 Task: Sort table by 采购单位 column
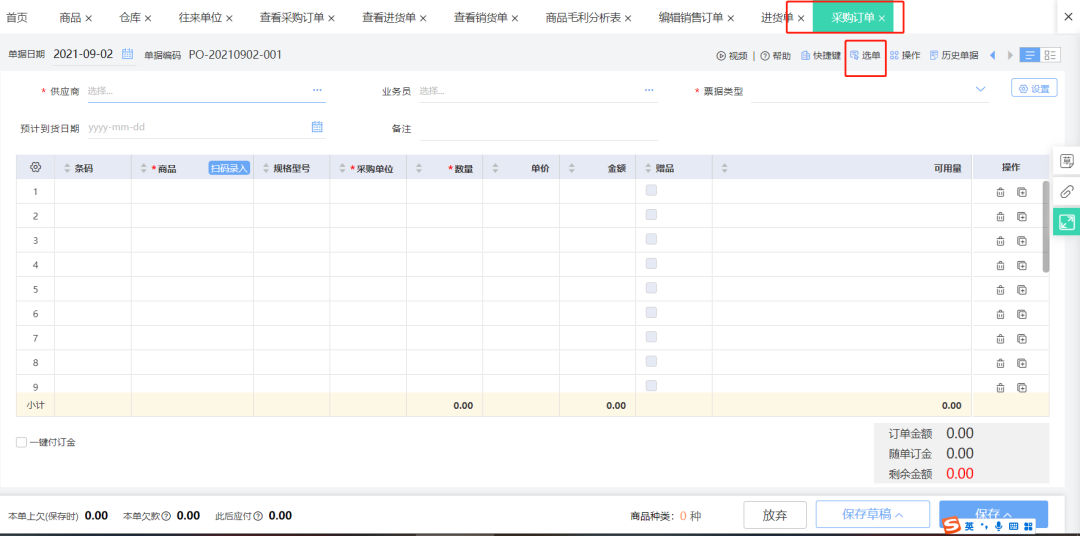343,168
